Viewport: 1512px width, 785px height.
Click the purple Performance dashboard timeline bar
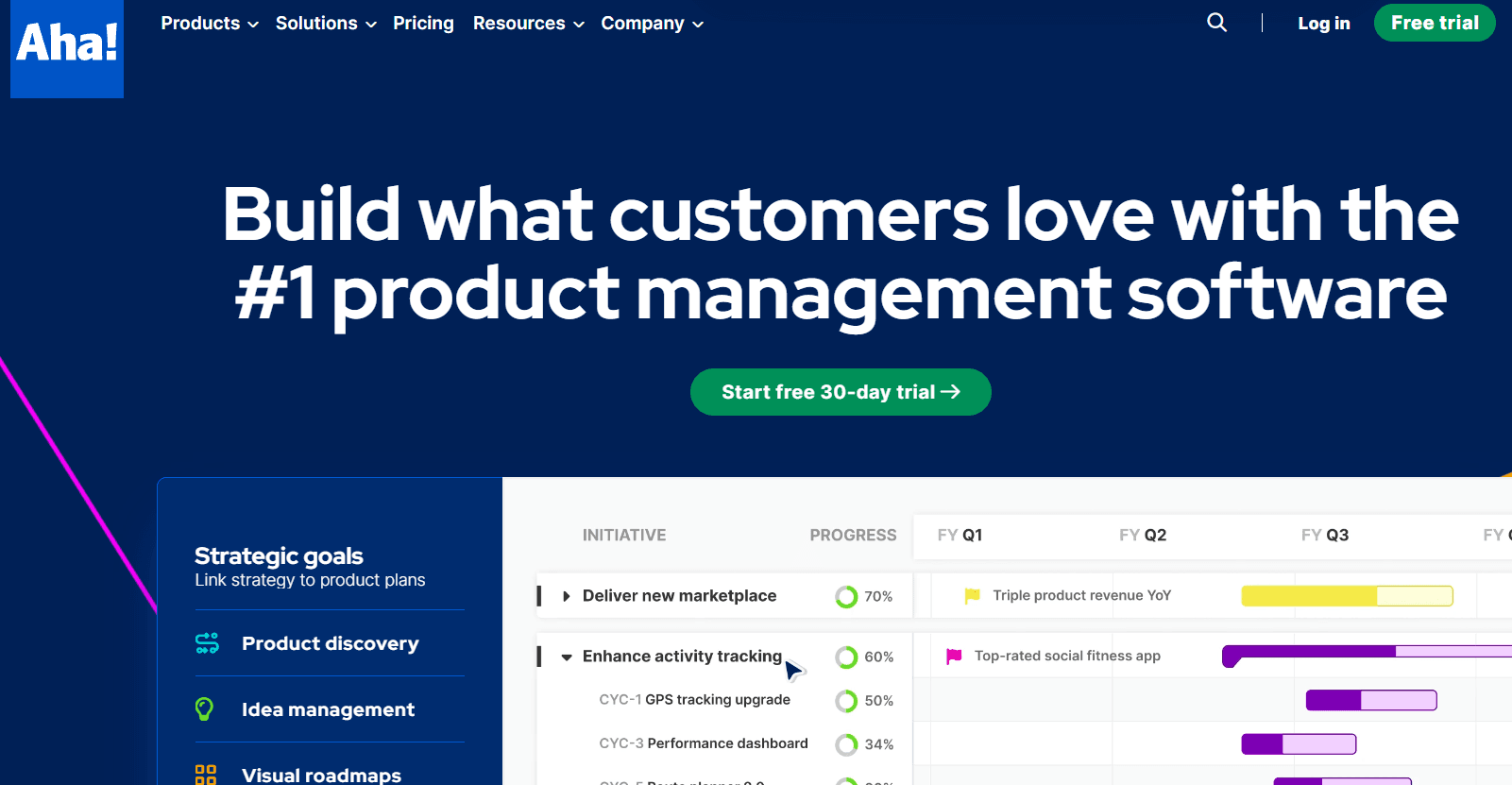(1299, 744)
